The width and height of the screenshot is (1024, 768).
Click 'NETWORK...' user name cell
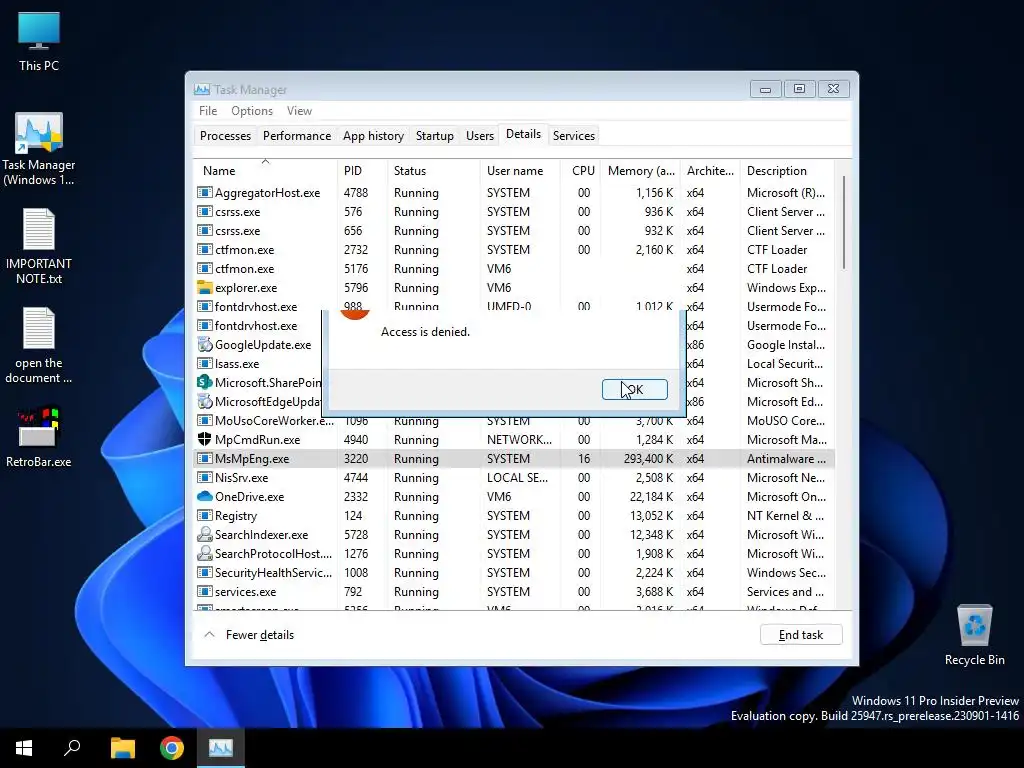519,440
